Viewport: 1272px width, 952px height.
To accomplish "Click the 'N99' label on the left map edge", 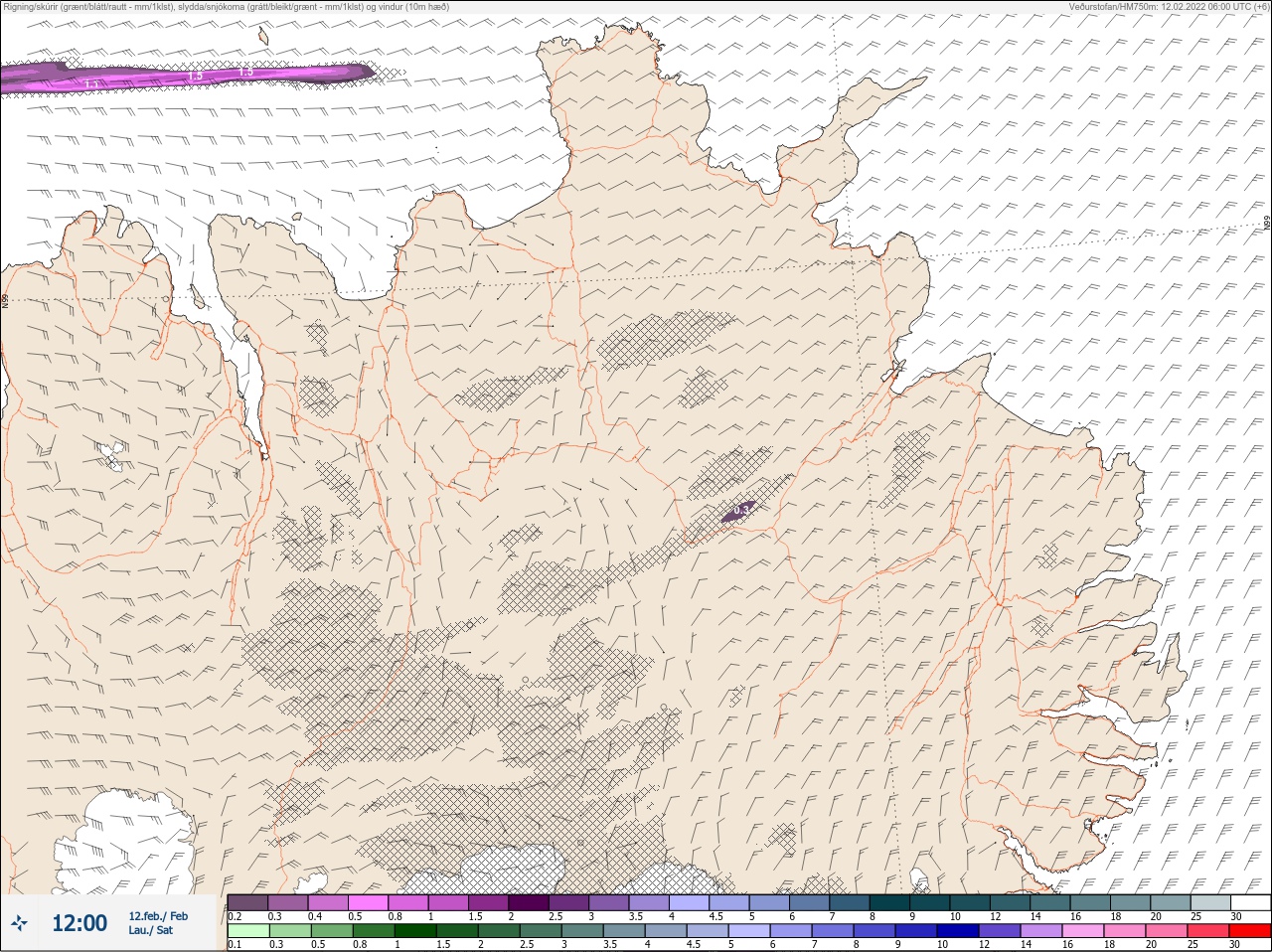I will (x=5, y=300).
